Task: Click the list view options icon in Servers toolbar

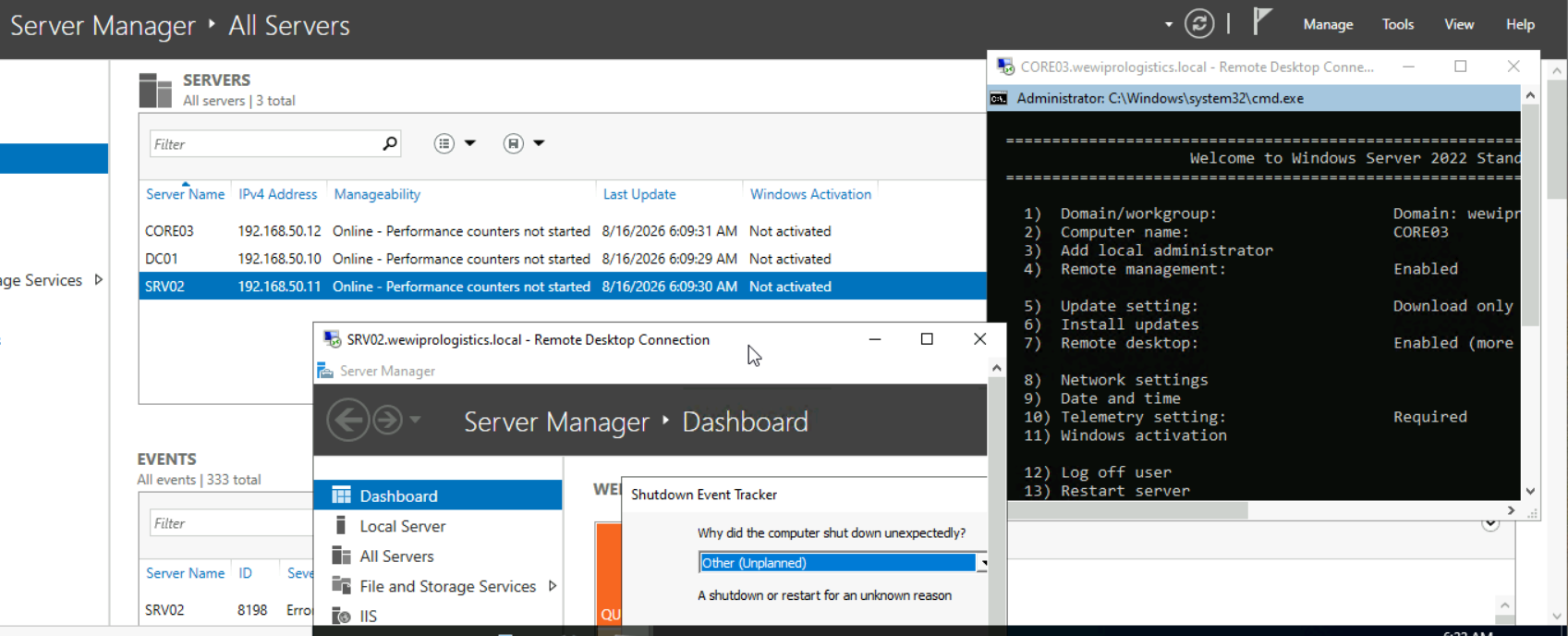Action: point(444,143)
